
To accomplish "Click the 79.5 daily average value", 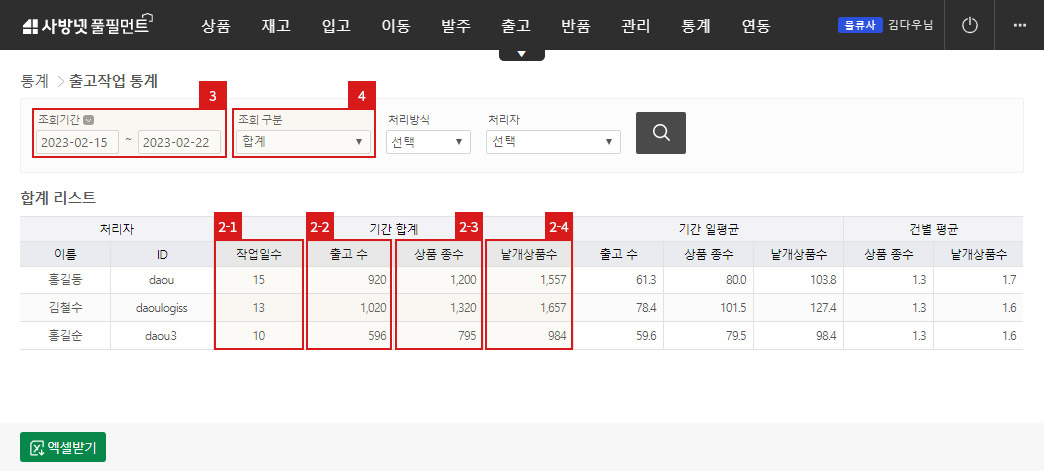I will [736, 336].
